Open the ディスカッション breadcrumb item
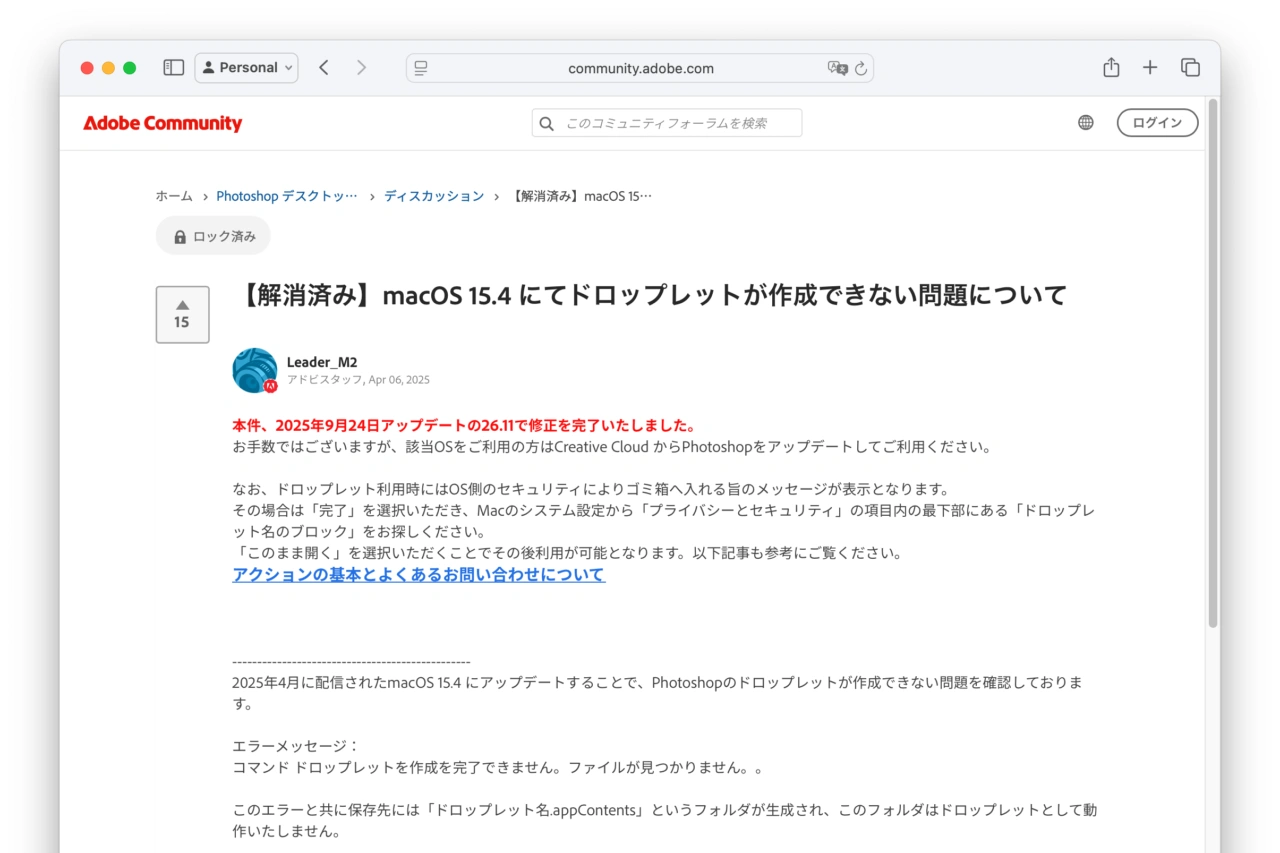Screen dimensions: 1280x853 click(434, 196)
